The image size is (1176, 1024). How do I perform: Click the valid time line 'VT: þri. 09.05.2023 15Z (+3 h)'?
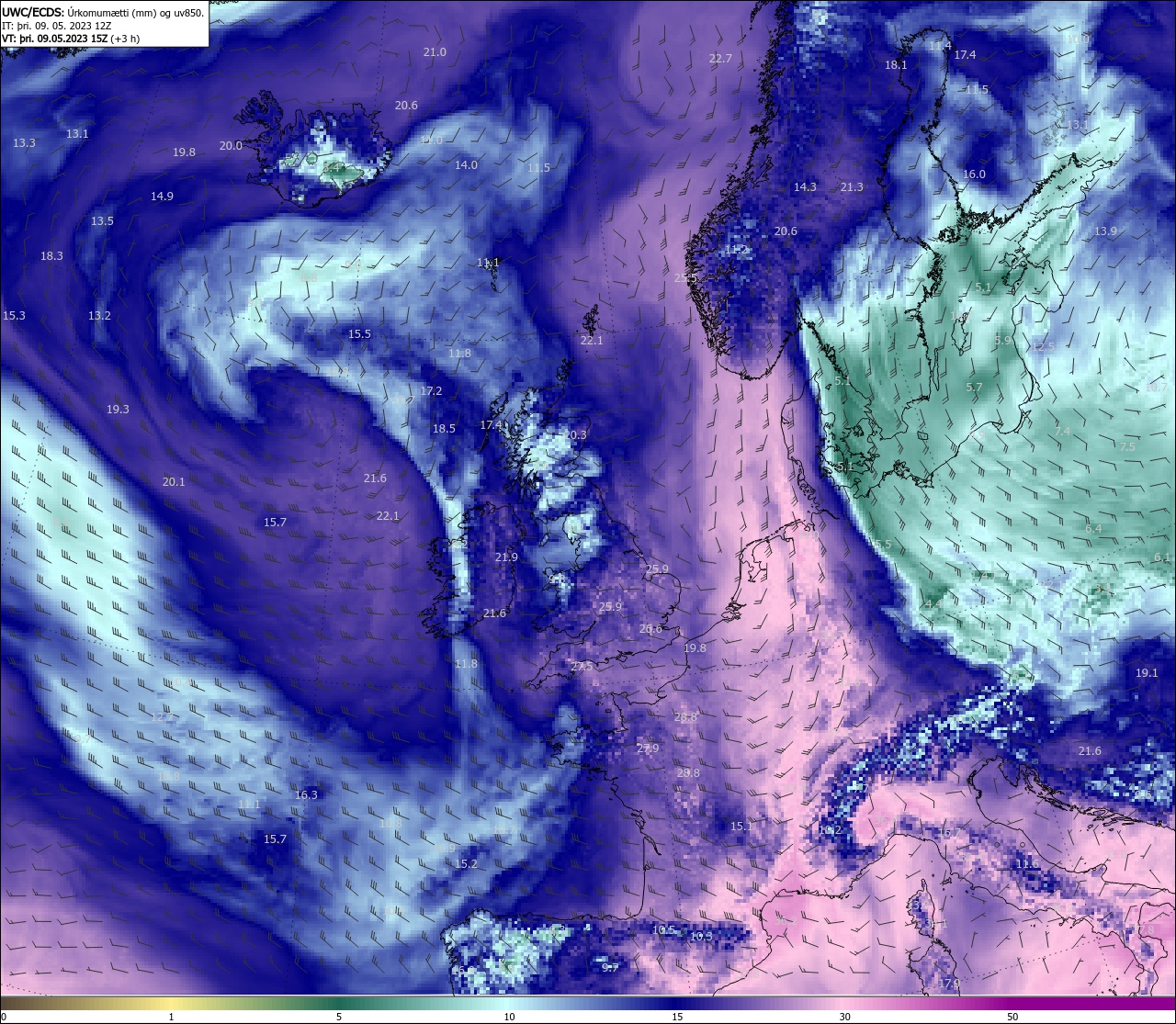pyautogui.click(x=71, y=39)
